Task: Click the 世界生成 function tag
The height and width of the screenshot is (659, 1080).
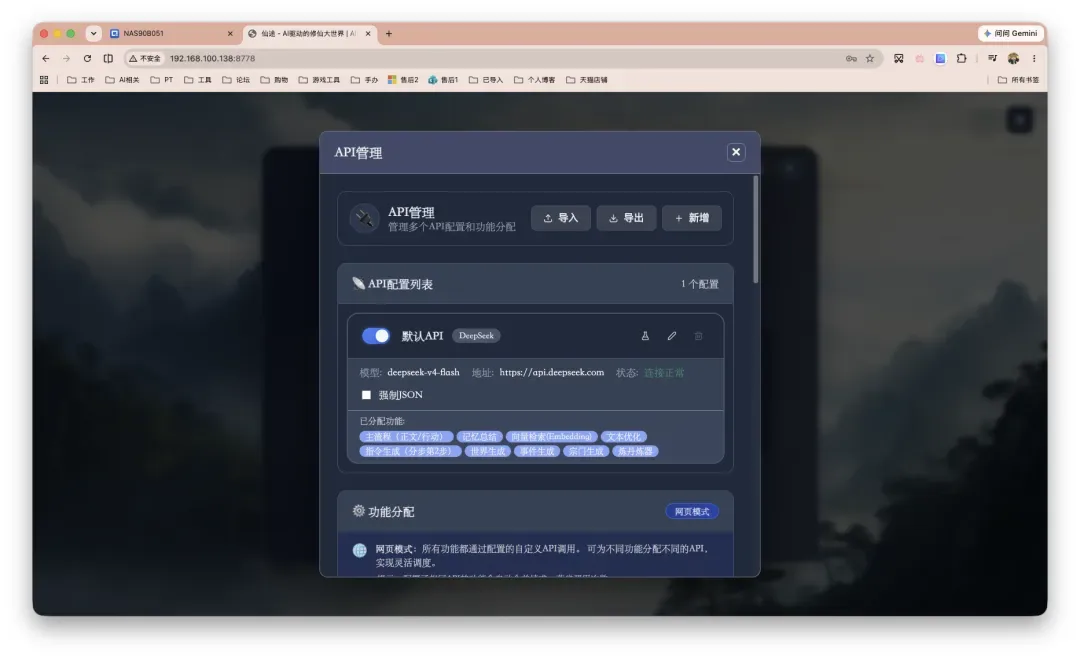Action: click(488, 452)
